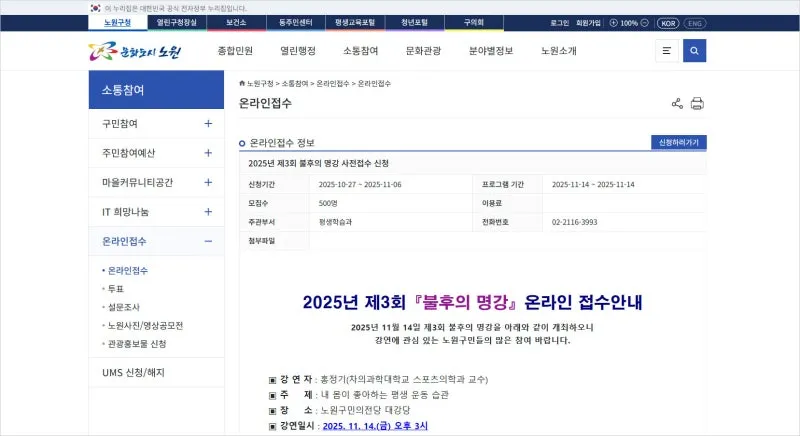
Task: Open the 종합민원 main menu
Action: (236, 51)
